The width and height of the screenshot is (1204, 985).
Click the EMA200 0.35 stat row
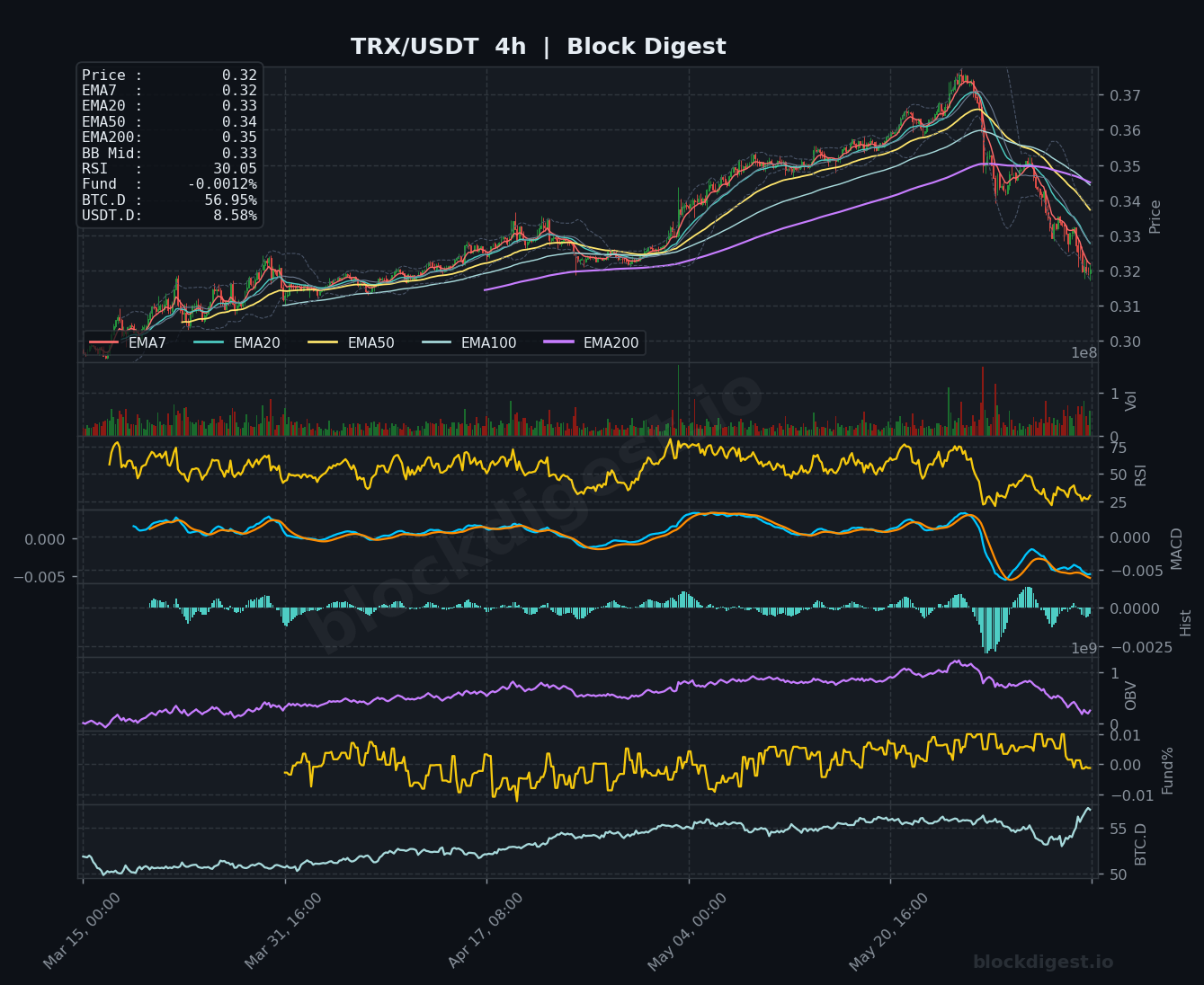coord(169,138)
